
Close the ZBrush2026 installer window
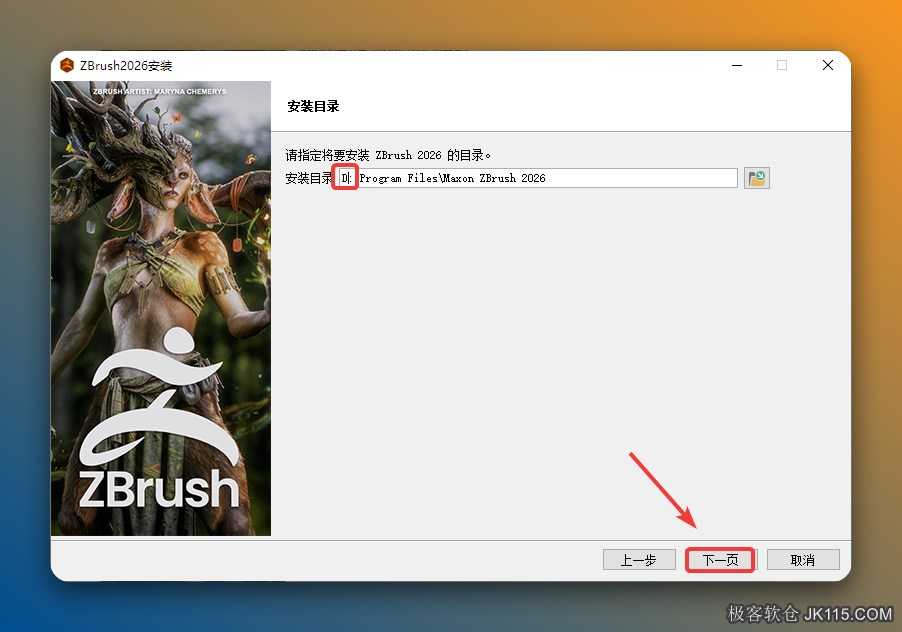[x=828, y=66]
